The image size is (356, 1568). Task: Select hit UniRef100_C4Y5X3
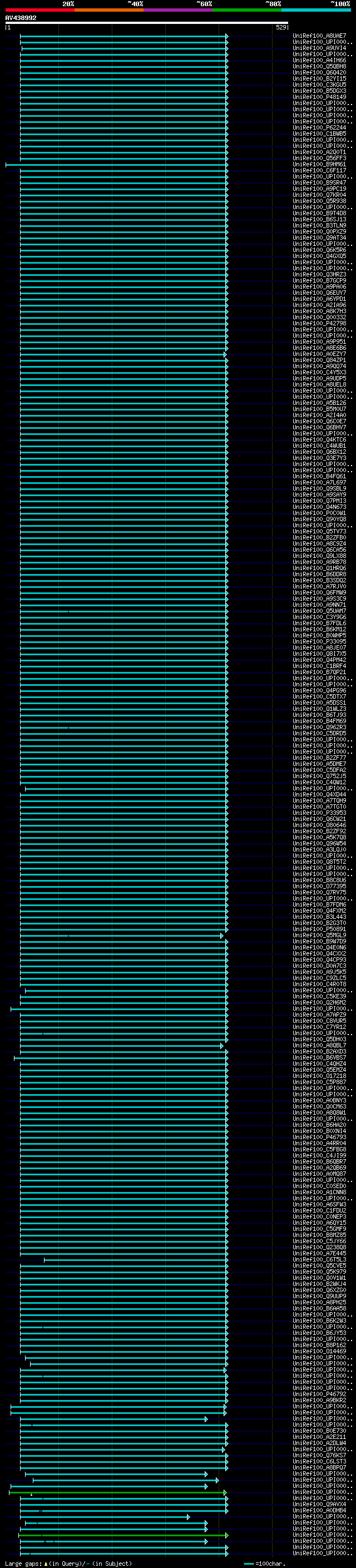point(319,372)
